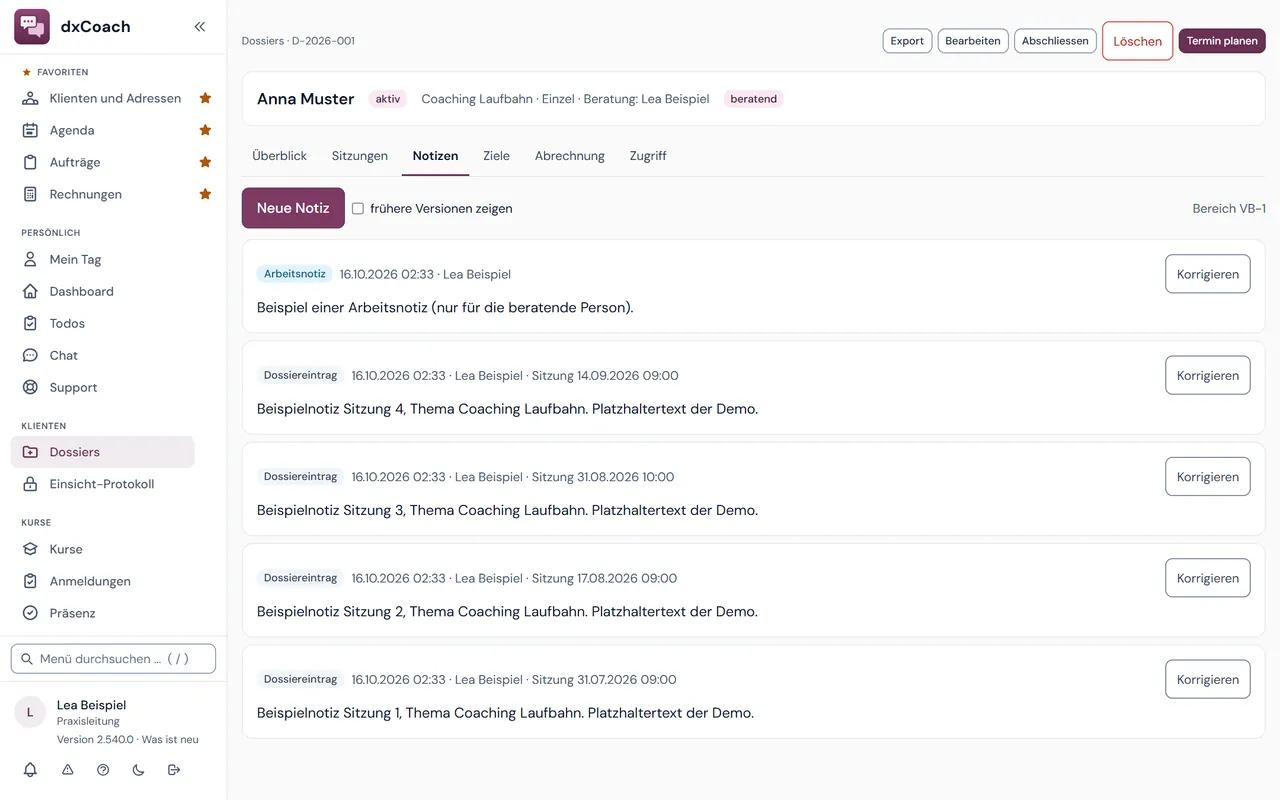The height and width of the screenshot is (800, 1280).
Task: Korrigieren the Sitzung 1 note
Action: [1207, 679]
